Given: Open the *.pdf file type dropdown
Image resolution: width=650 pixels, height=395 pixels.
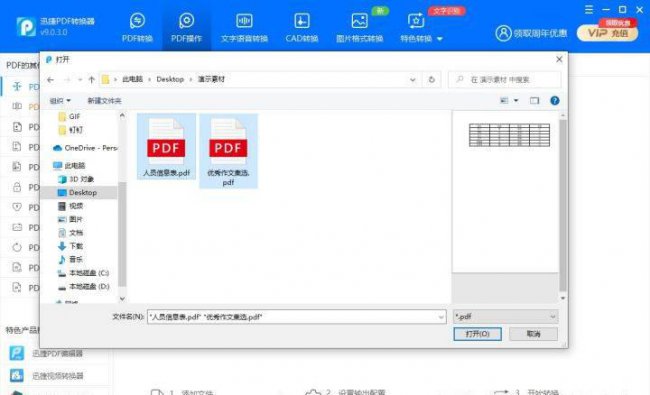Looking at the screenshot, I should (505, 317).
